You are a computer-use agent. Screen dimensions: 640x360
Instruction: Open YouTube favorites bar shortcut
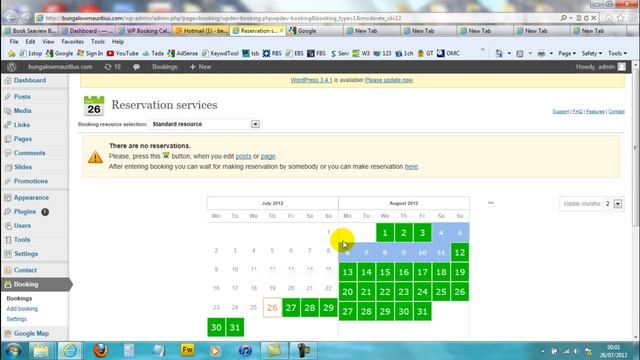122,53
